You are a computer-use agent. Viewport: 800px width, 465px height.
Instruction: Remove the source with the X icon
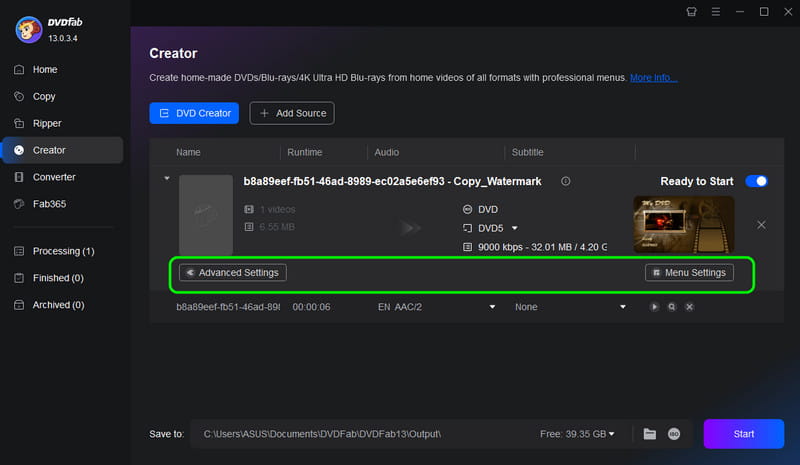(761, 225)
